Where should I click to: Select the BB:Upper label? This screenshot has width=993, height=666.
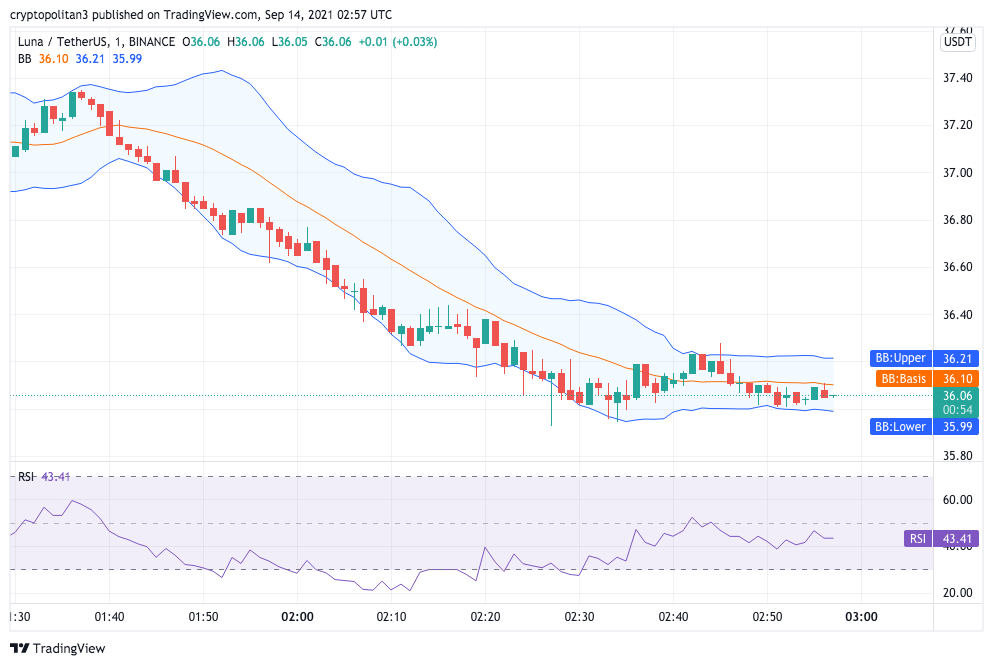pyautogui.click(x=901, y=358)
